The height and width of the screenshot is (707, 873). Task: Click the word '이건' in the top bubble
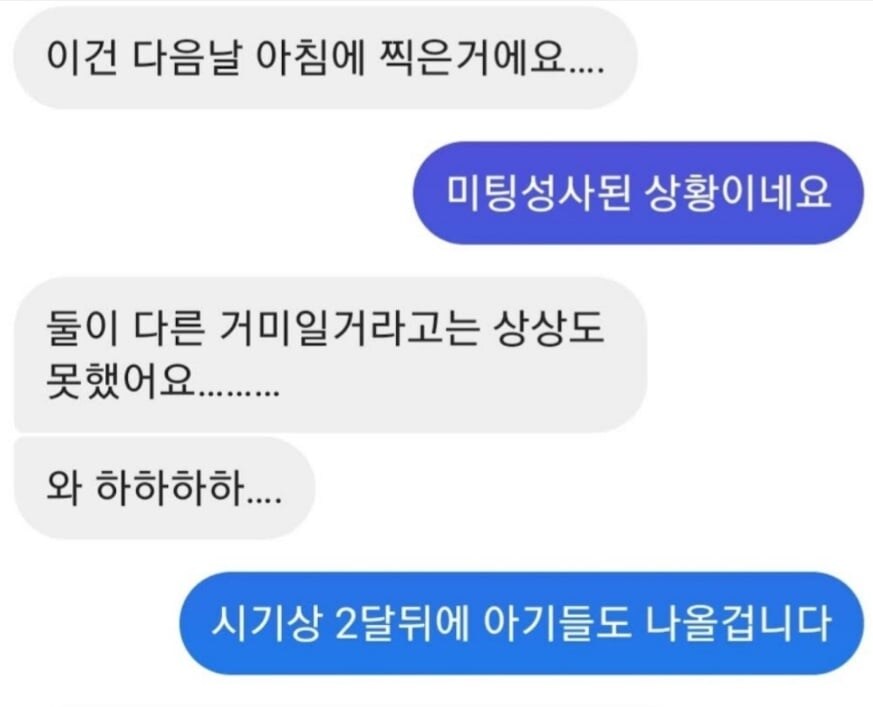(x=82, y=58)
